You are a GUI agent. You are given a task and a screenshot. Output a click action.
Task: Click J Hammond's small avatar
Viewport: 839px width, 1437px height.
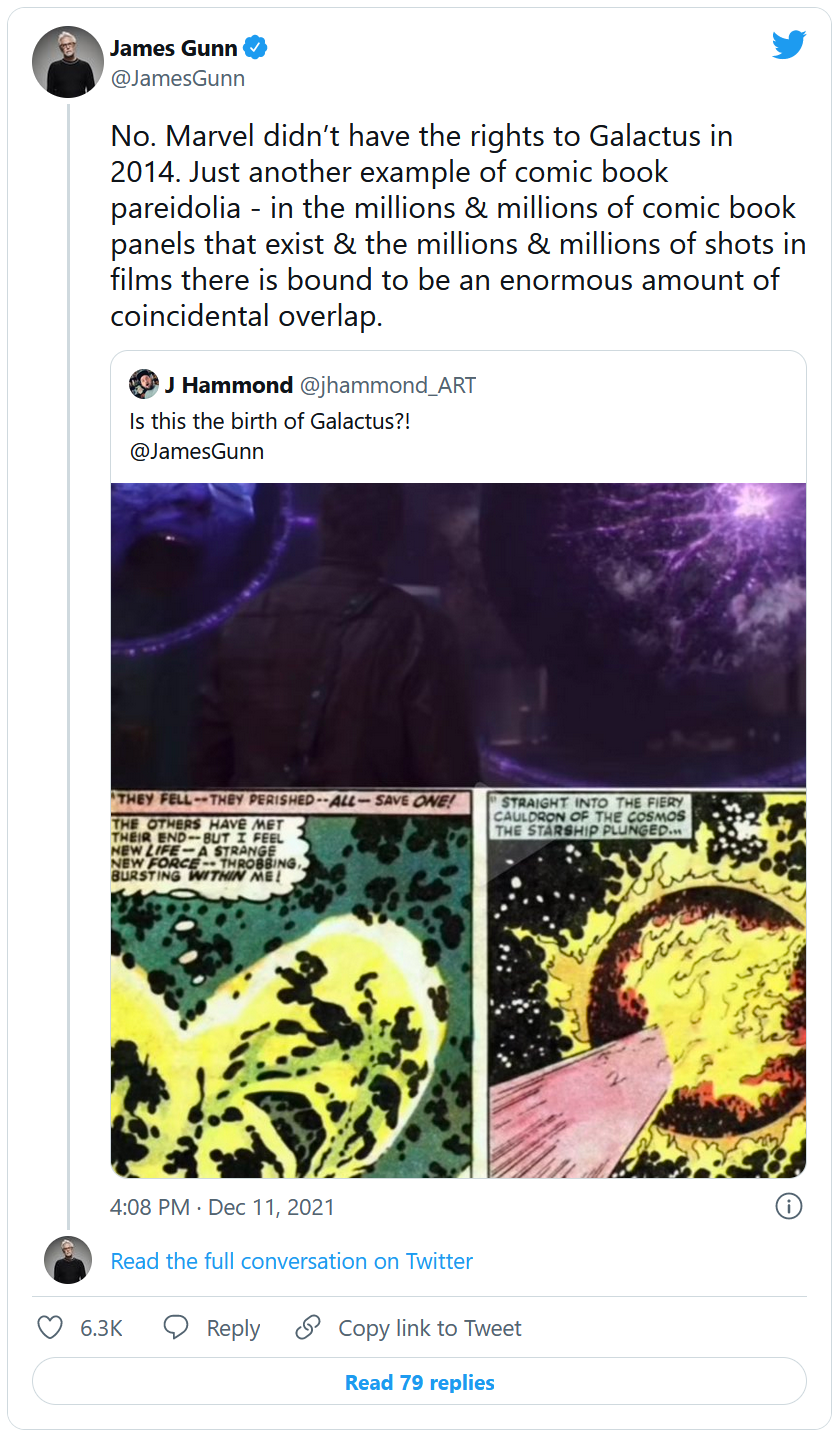pyautogui.click(x=143, y=385)
